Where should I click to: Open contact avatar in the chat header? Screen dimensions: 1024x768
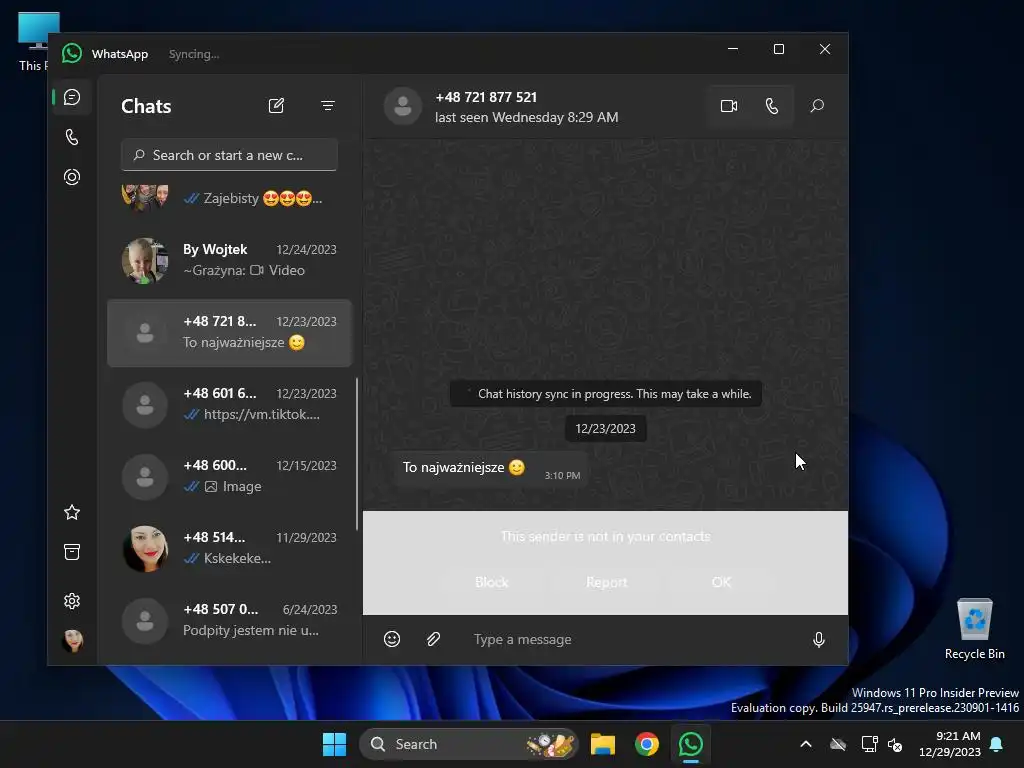[x=402, y=106]
